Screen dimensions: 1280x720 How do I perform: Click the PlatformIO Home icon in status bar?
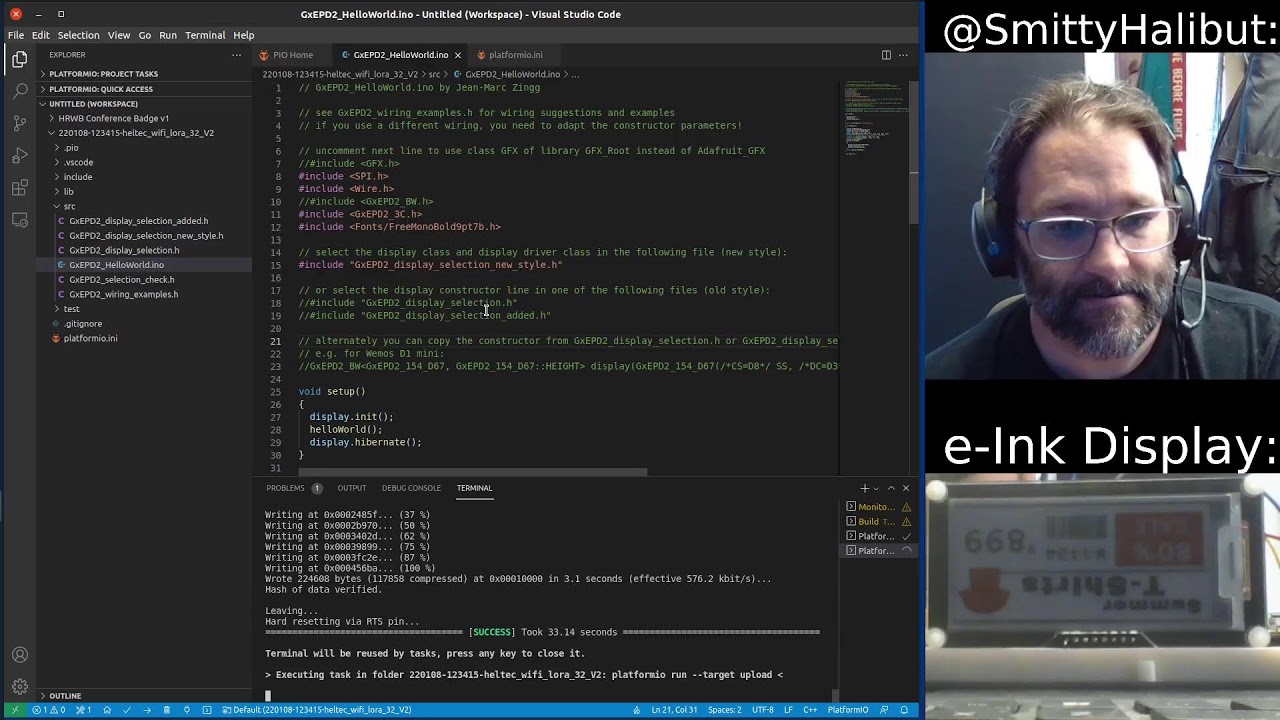pos(107,710)
